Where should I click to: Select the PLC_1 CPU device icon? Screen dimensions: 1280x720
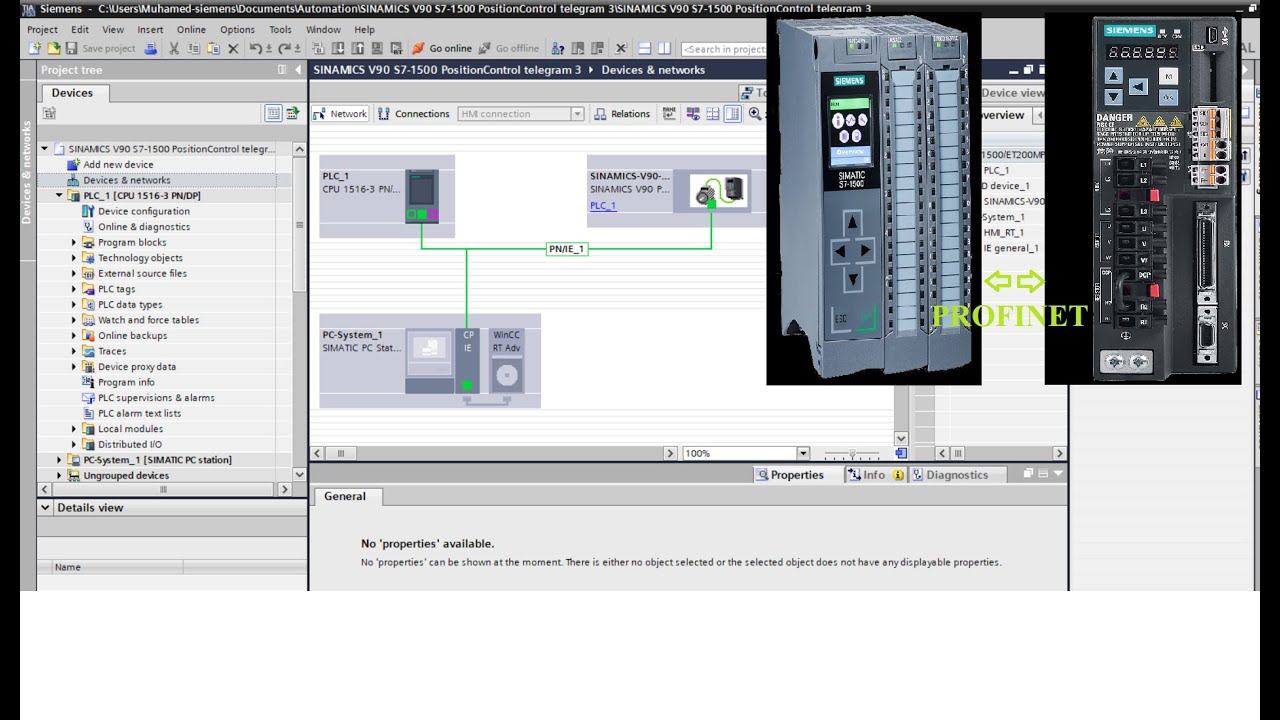point(423,196)
